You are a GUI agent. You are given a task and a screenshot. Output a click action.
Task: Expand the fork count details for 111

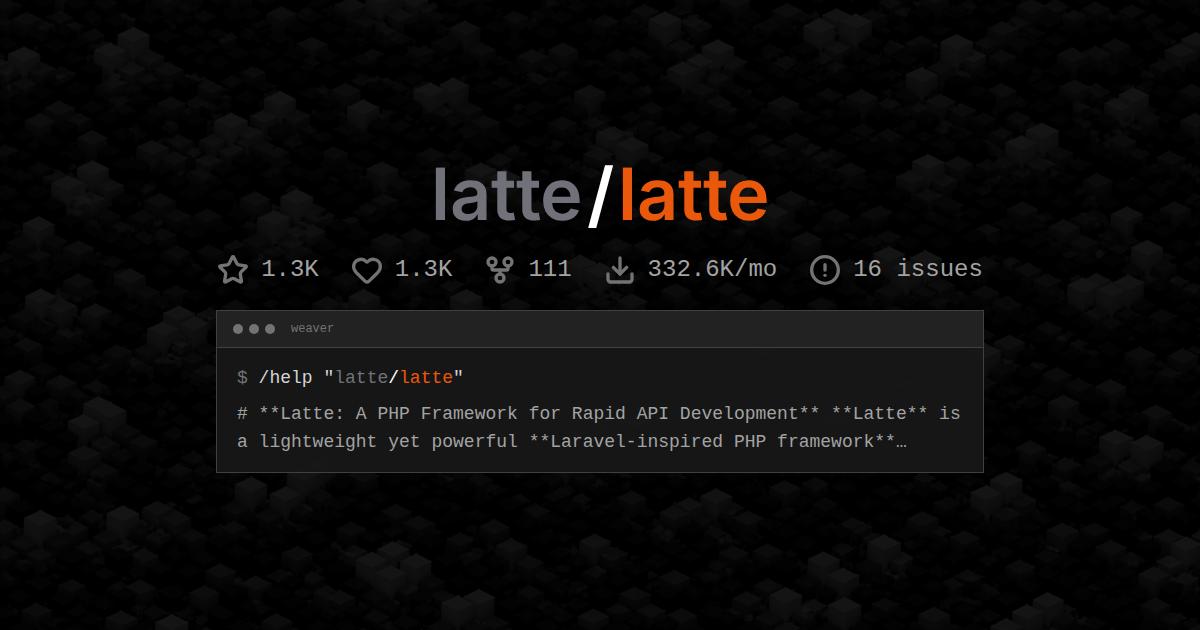click(x=551, y=269)
